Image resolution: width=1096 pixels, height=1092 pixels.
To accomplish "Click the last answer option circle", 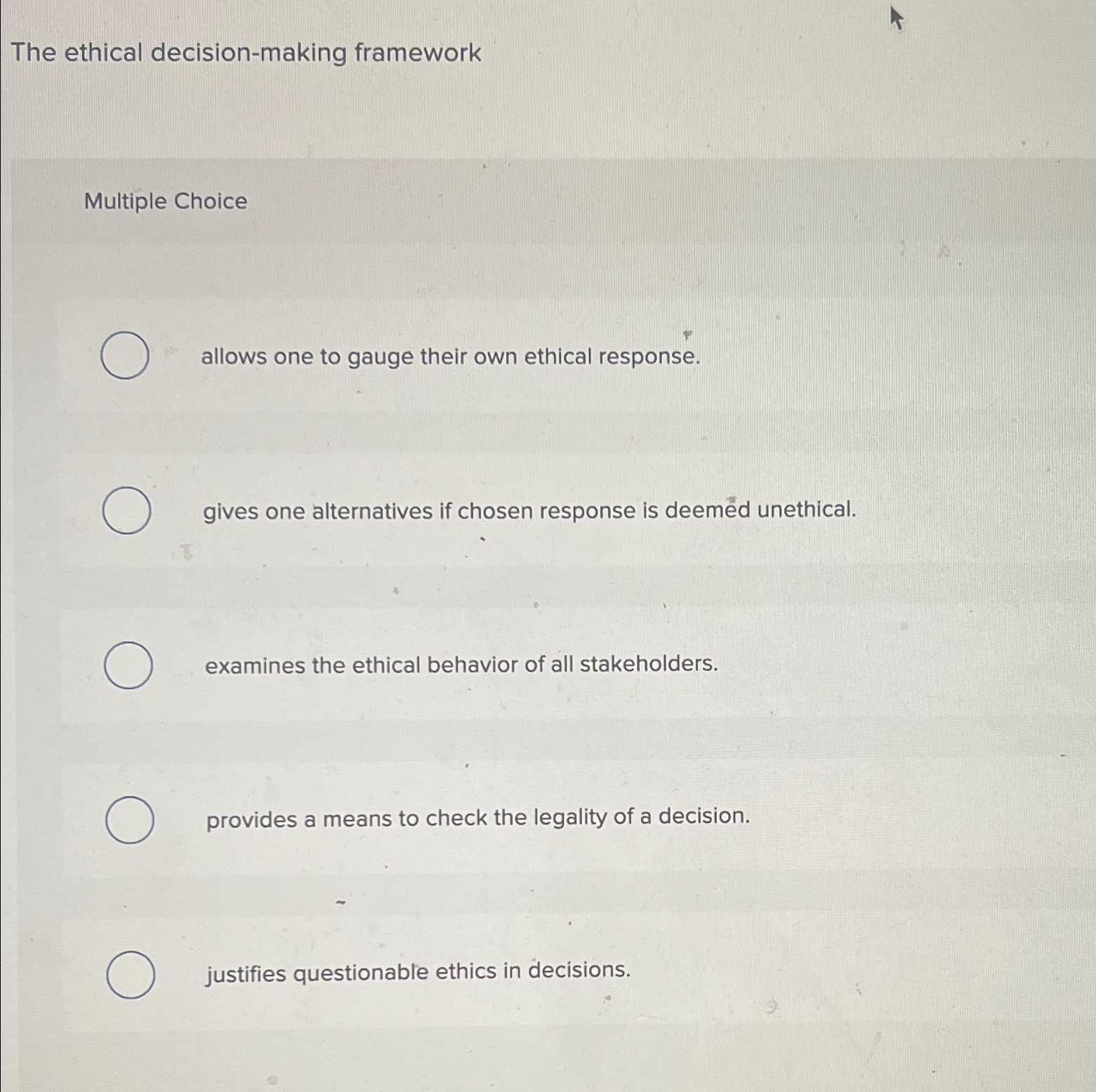I will click(130, 974).
